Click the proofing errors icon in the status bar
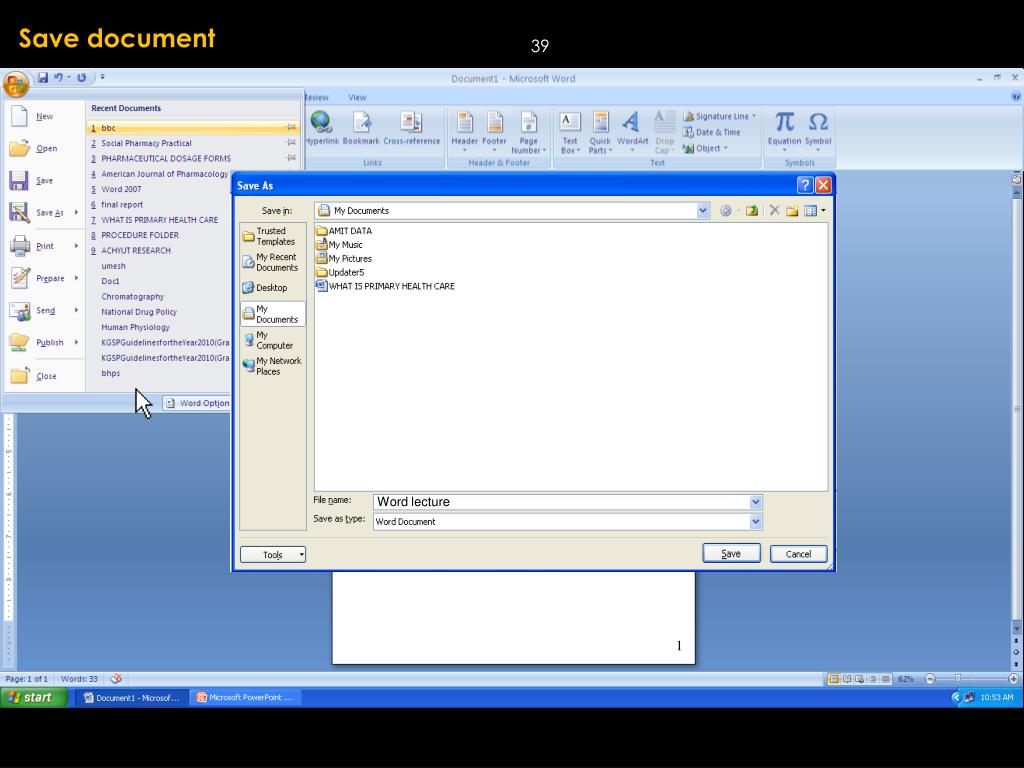This screenshot has width=1024, height=768. coord(116,679)
